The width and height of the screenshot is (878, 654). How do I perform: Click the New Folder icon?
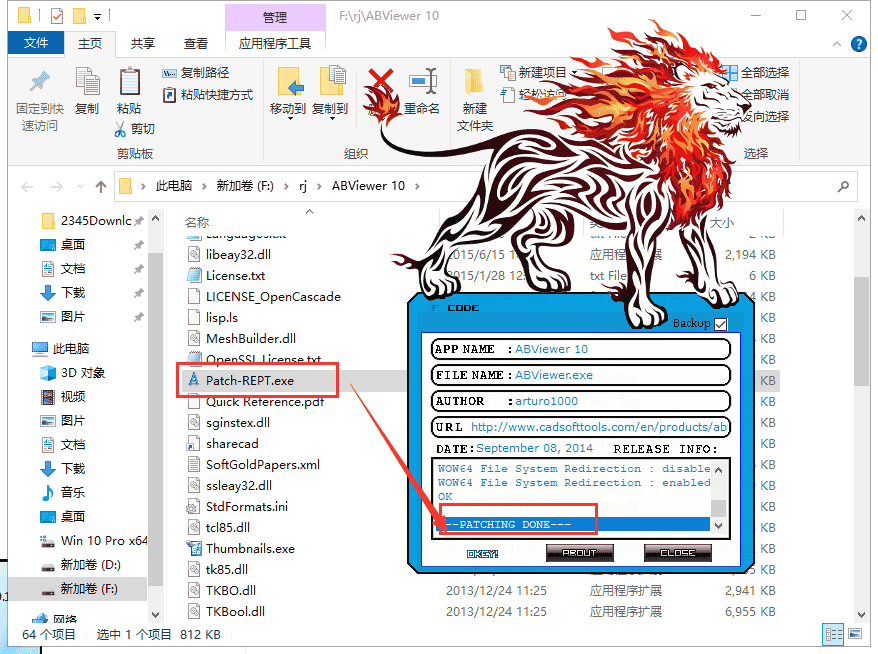[474, 82]
